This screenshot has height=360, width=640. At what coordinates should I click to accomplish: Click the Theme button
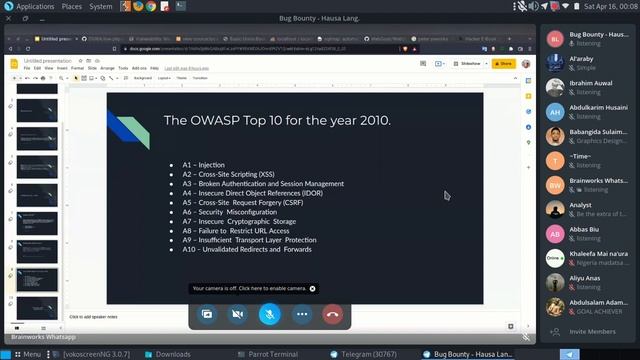click(182, 78)
